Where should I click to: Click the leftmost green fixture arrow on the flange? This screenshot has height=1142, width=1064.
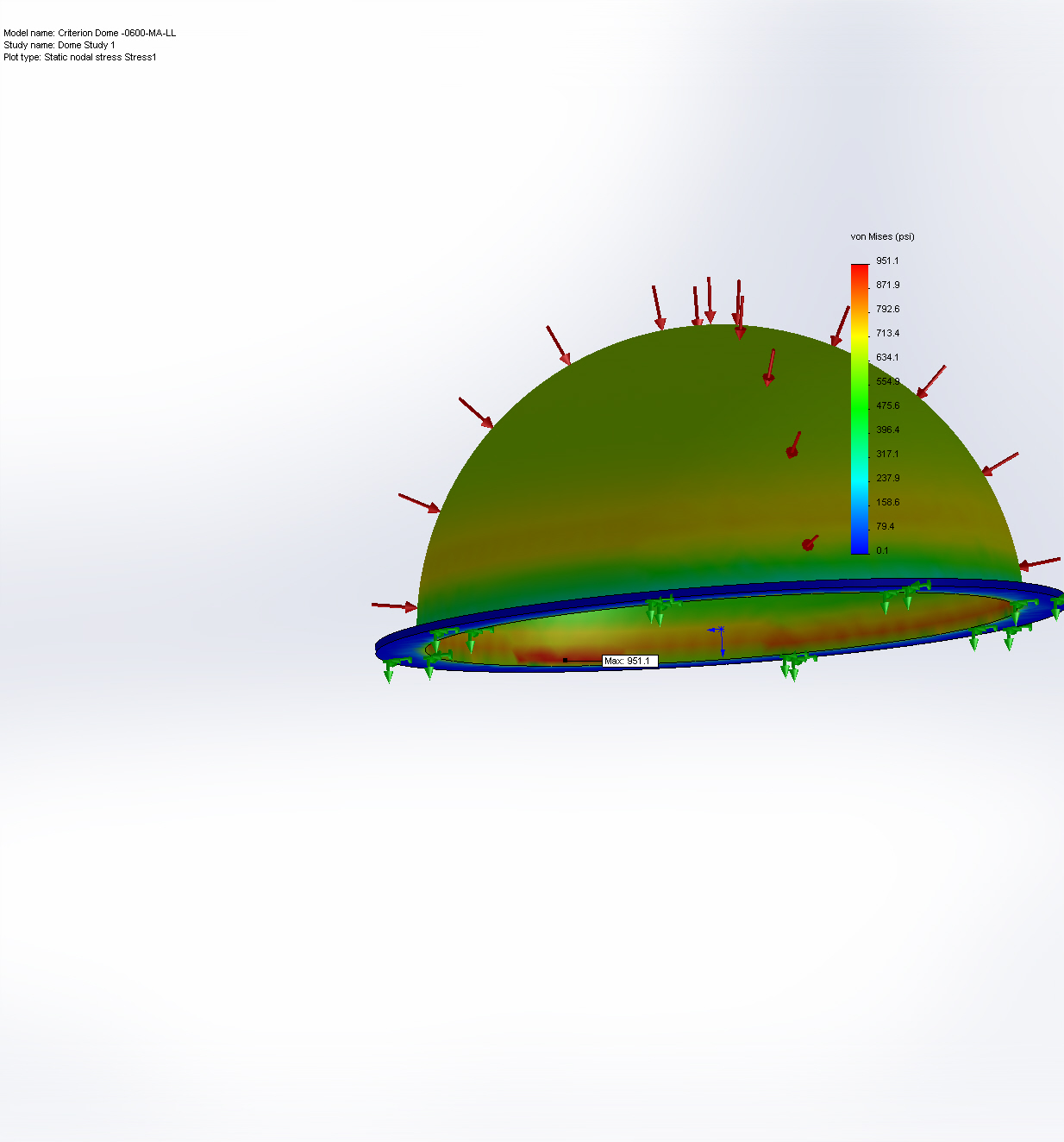(391, 669)
